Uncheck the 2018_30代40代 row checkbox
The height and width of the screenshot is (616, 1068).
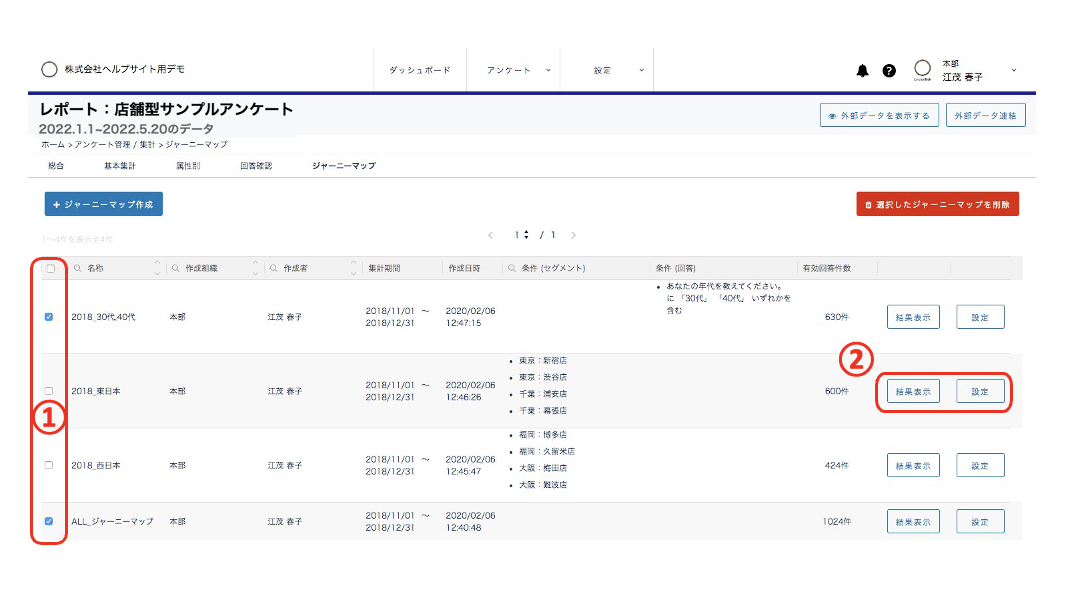[x=49, y=317]
